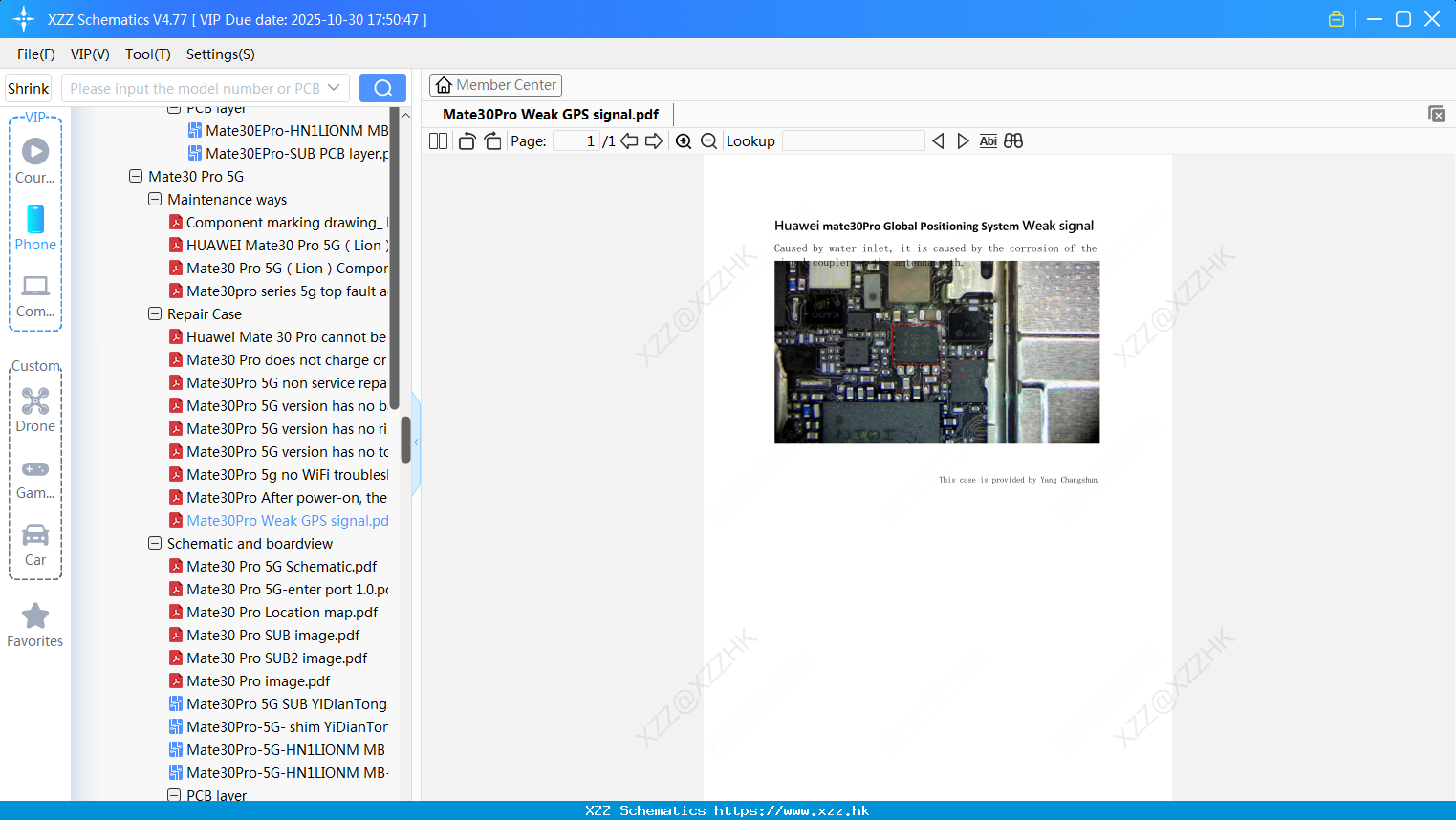Open the model number dropdown arrow
The width and height of the screenshot is (1456, 820).
[334, 88]
